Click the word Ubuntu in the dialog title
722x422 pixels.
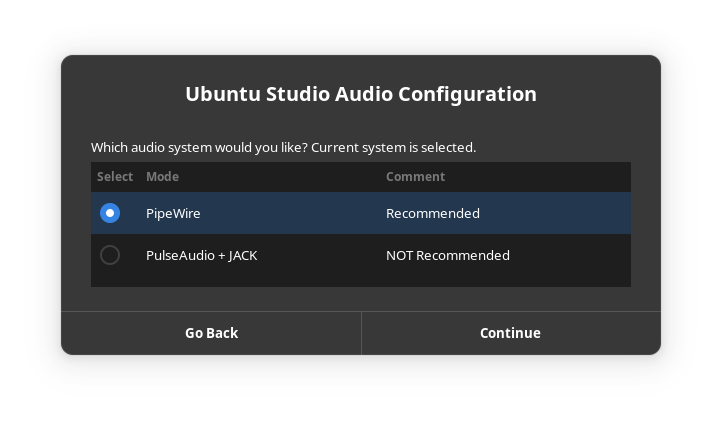click(220, 94)
